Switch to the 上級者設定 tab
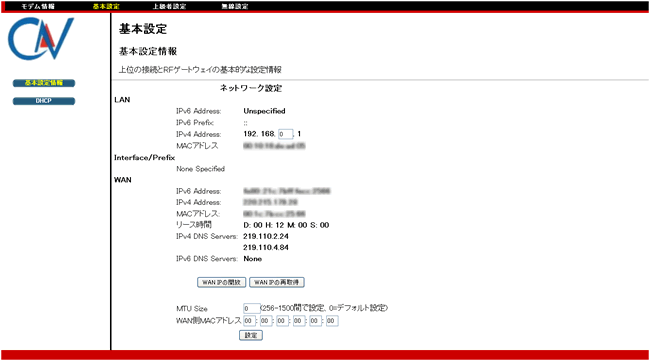 coord(169,6)
